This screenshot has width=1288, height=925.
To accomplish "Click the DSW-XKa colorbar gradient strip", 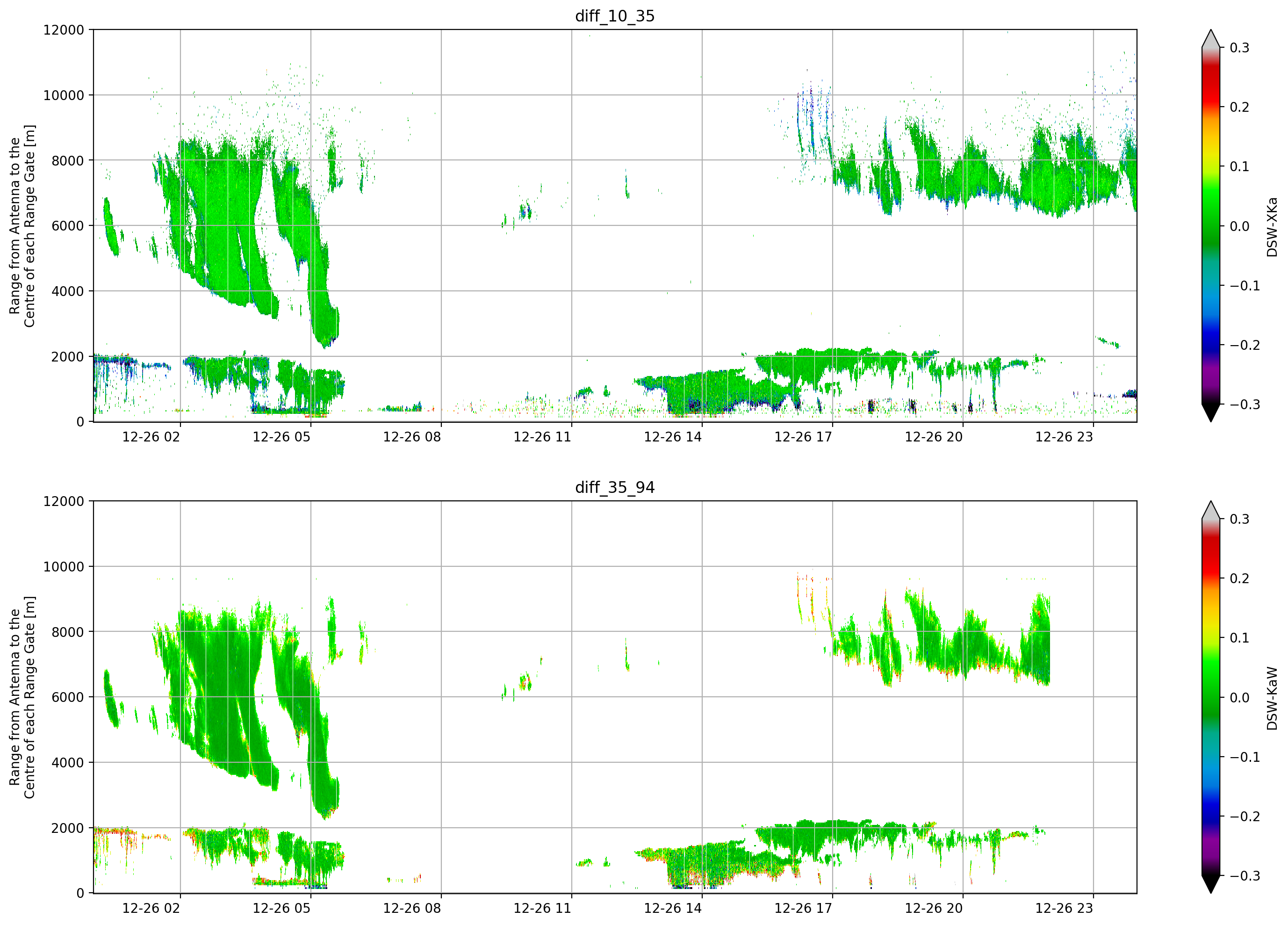I will [1211, 226].
